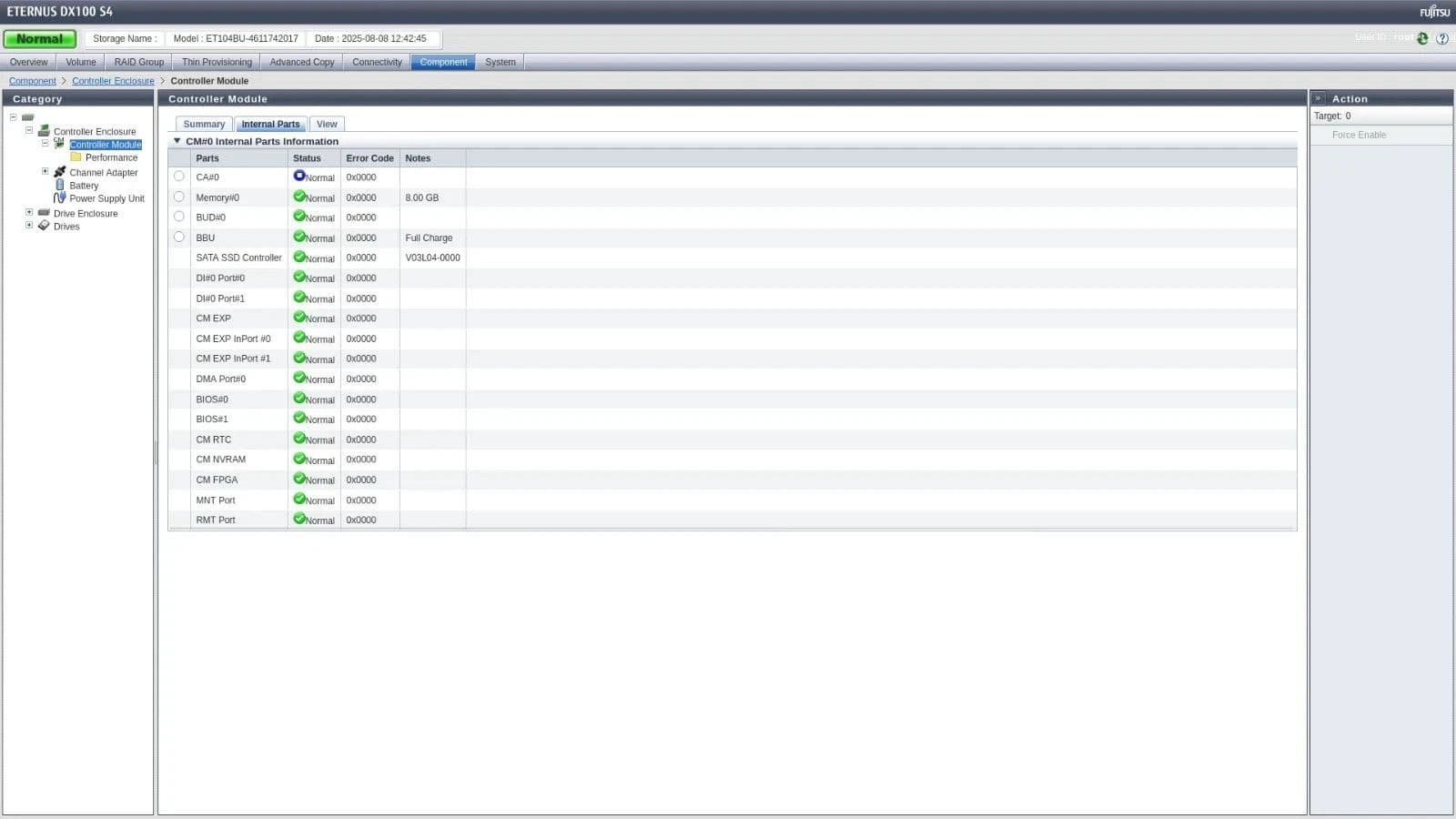Click the Battery icon in the tree

click(x=60, y=185)
